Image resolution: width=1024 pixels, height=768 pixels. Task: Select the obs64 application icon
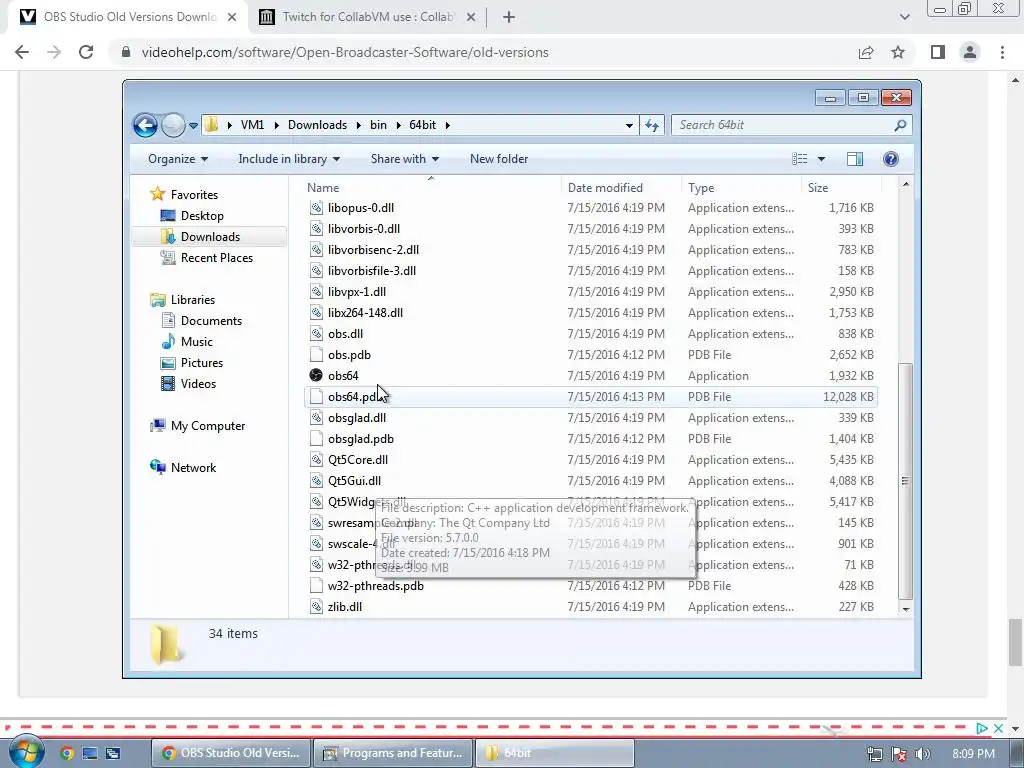(x=316, y=376)
